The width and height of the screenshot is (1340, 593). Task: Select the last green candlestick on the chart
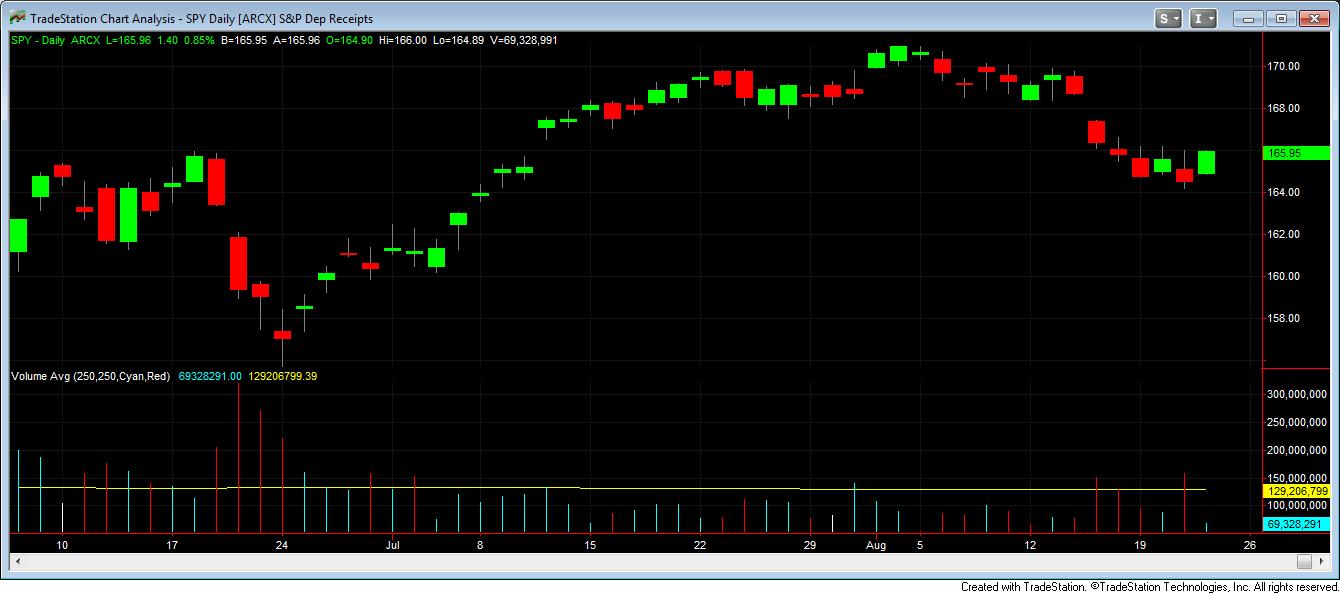(x=1206, y=162)
